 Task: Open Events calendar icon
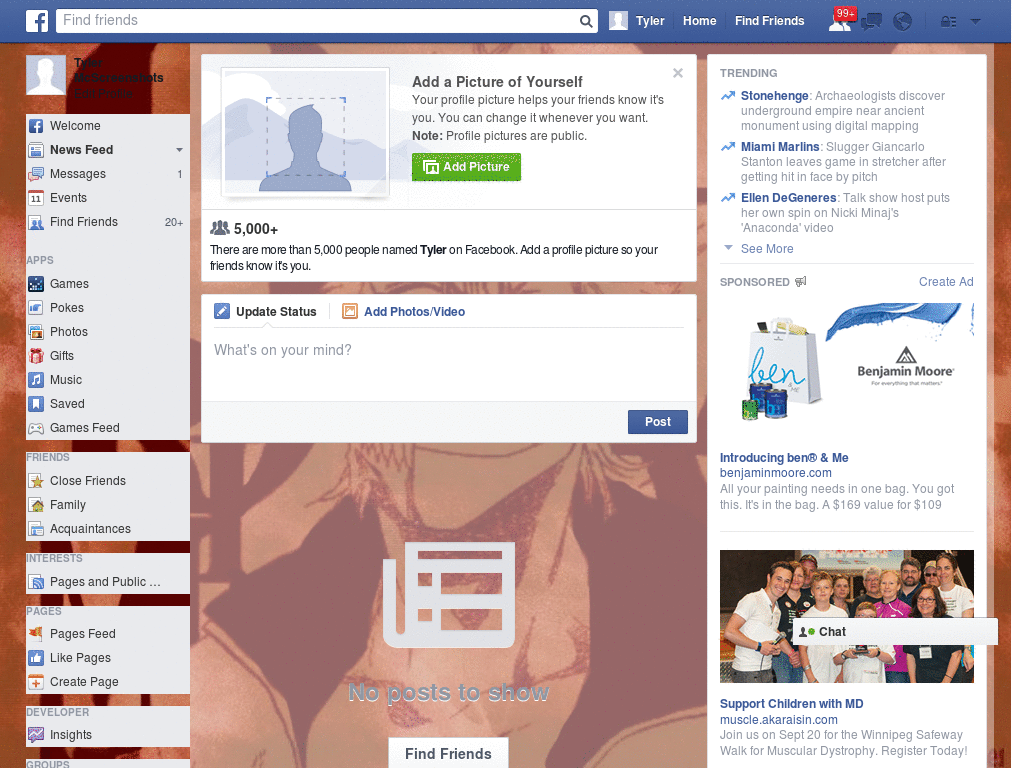36,198
